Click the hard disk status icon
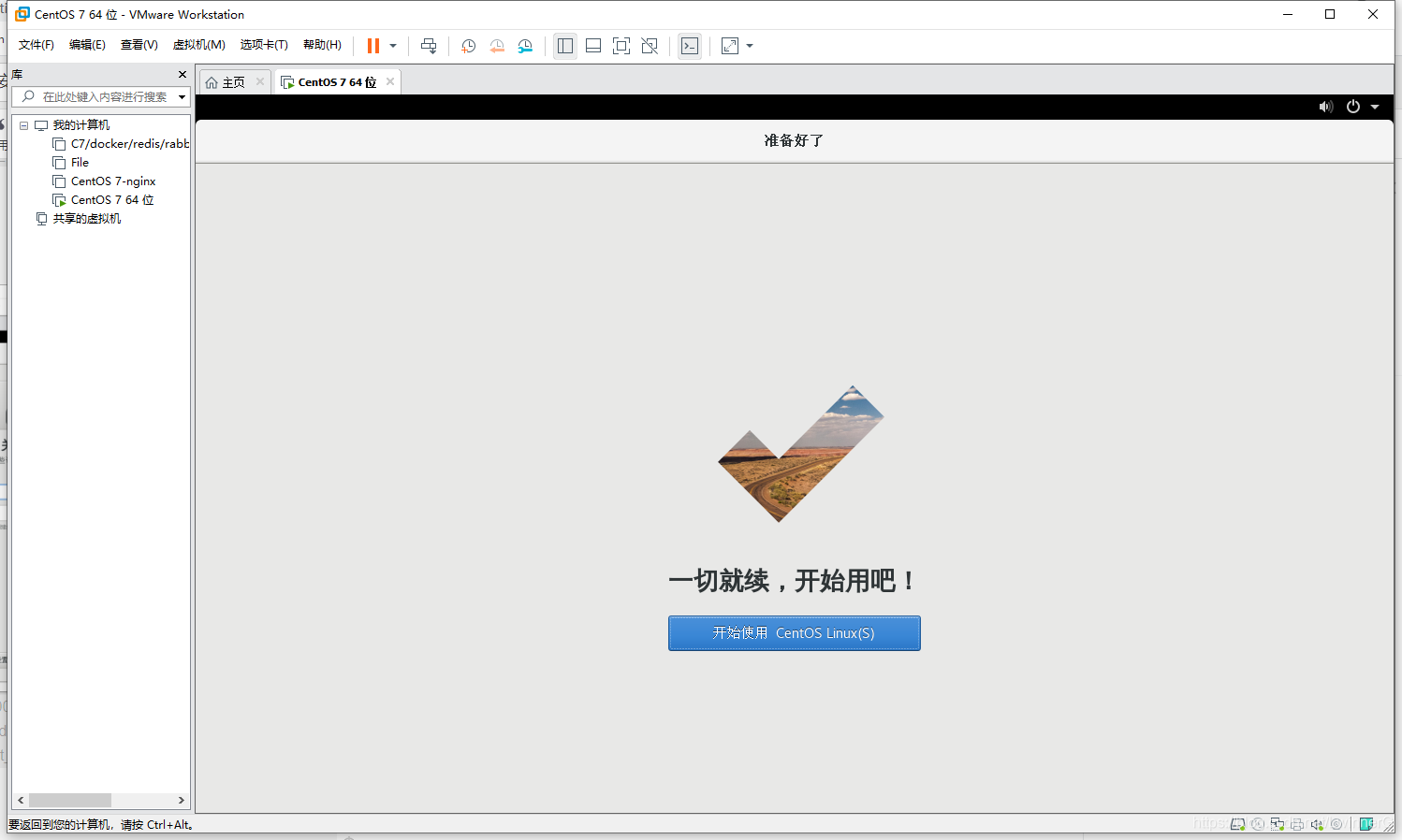The height and width of the screenshot is (840, 1402). [1238, 824]
